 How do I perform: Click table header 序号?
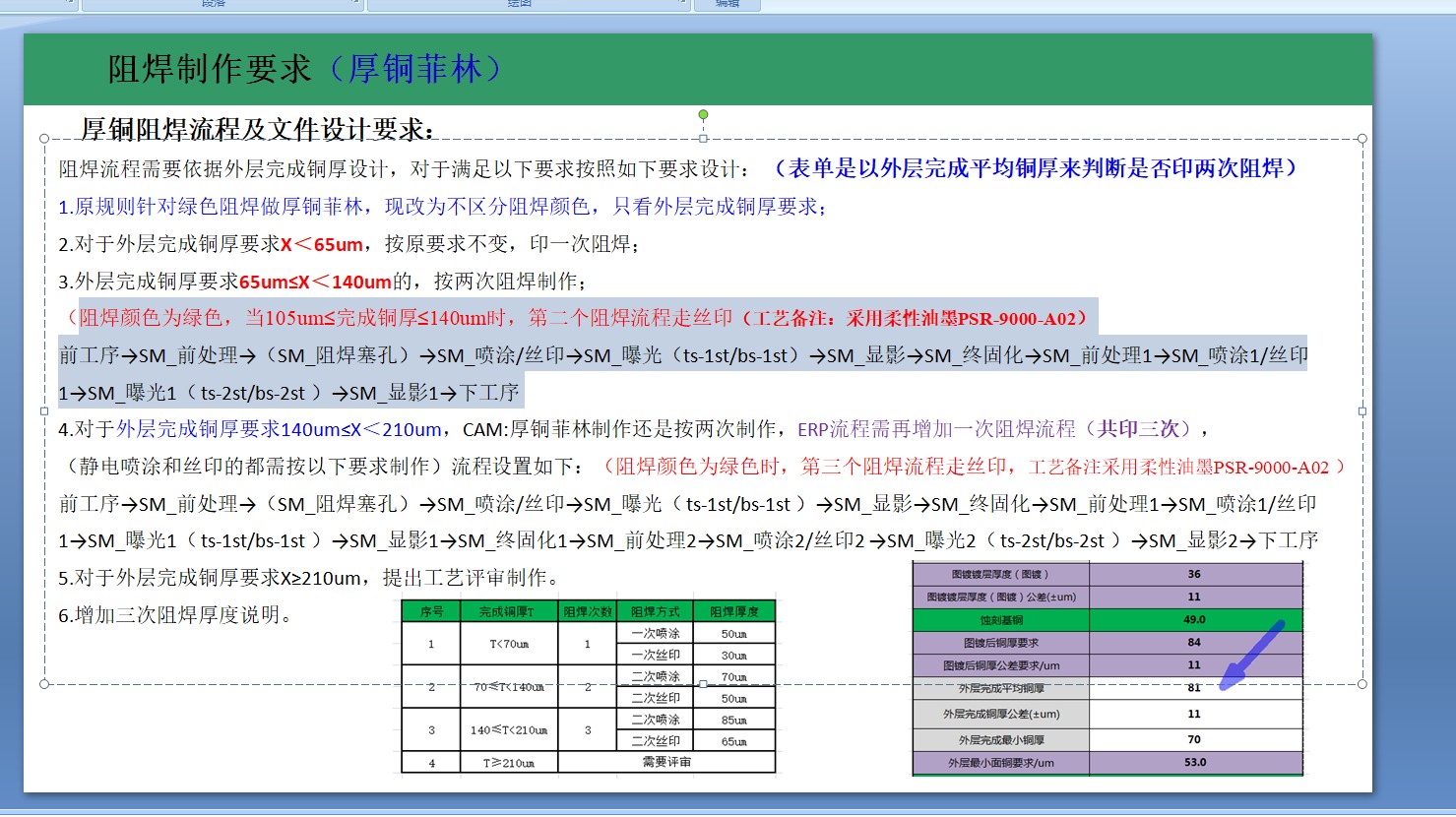pyautogui.click(x=431, y=611)
